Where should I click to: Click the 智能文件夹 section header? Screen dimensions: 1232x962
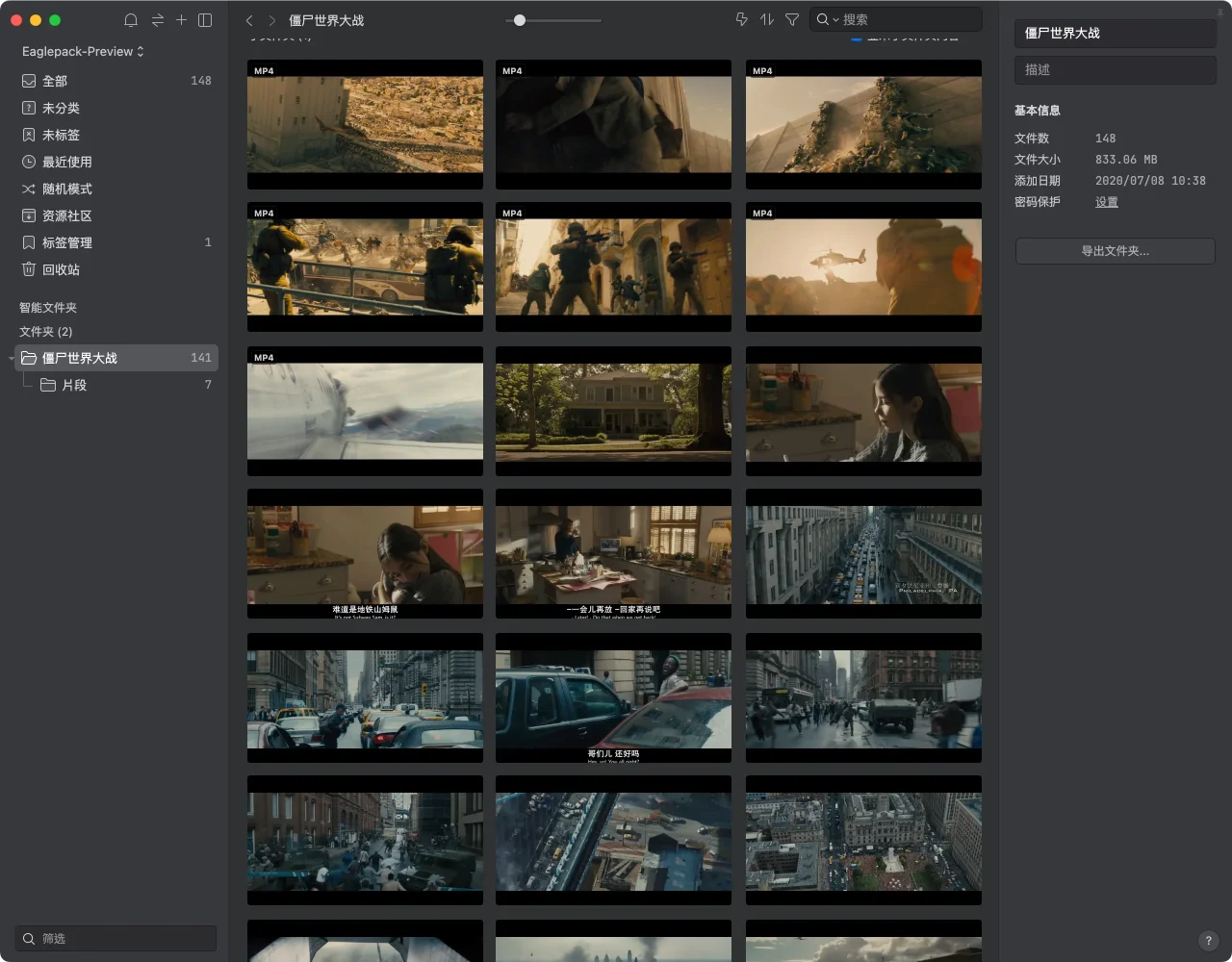pos(48,308)
